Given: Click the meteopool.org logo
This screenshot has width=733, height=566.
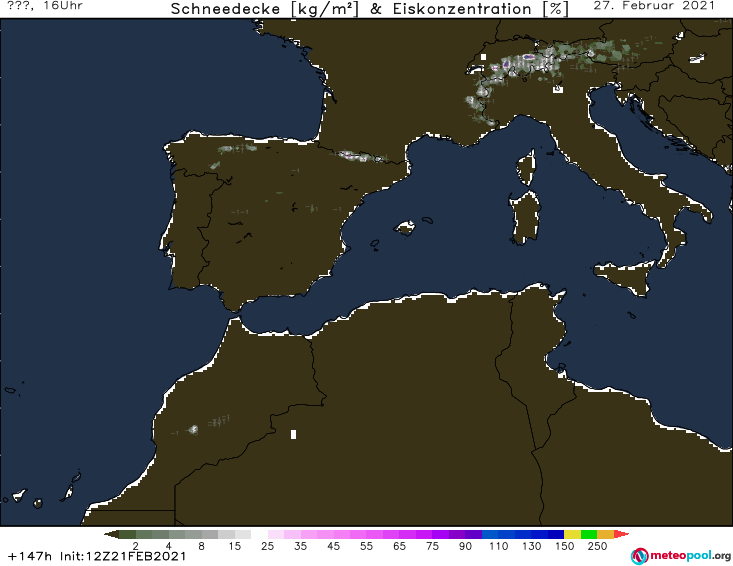Looking at the screenshot, I should point(681,556).
